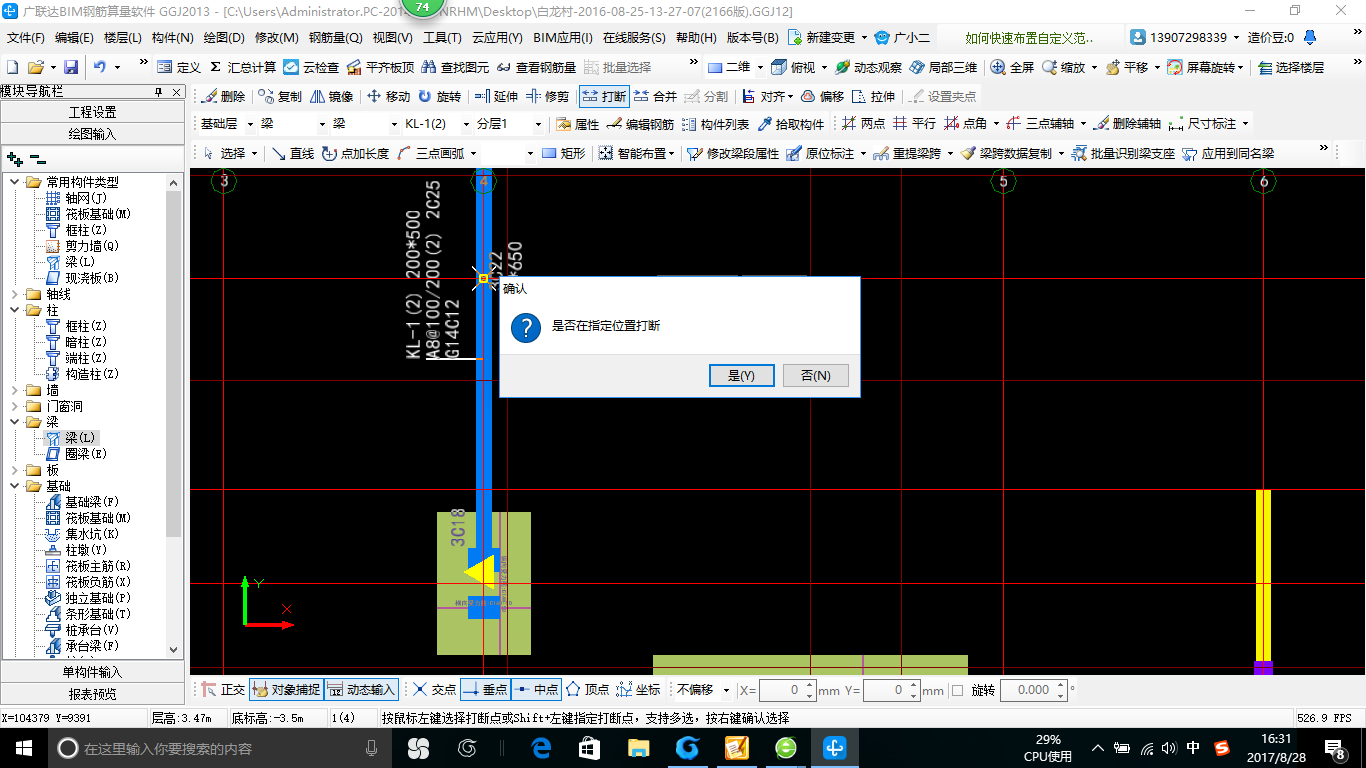This screenshot has height=768, width=1366.
Task: Open the KL-1(2) component dropdown
Action: (466, 124)
